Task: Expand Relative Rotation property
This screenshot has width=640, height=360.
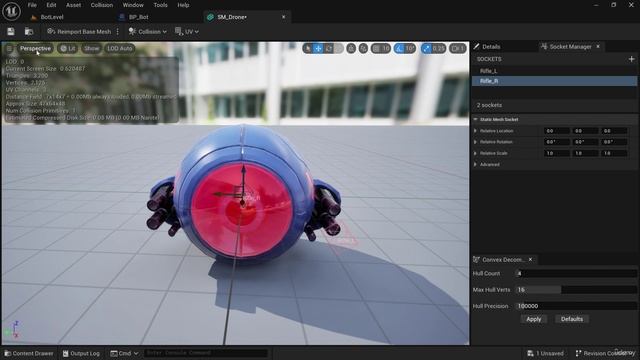Action: pyautogui.click(x=476, y=142)
